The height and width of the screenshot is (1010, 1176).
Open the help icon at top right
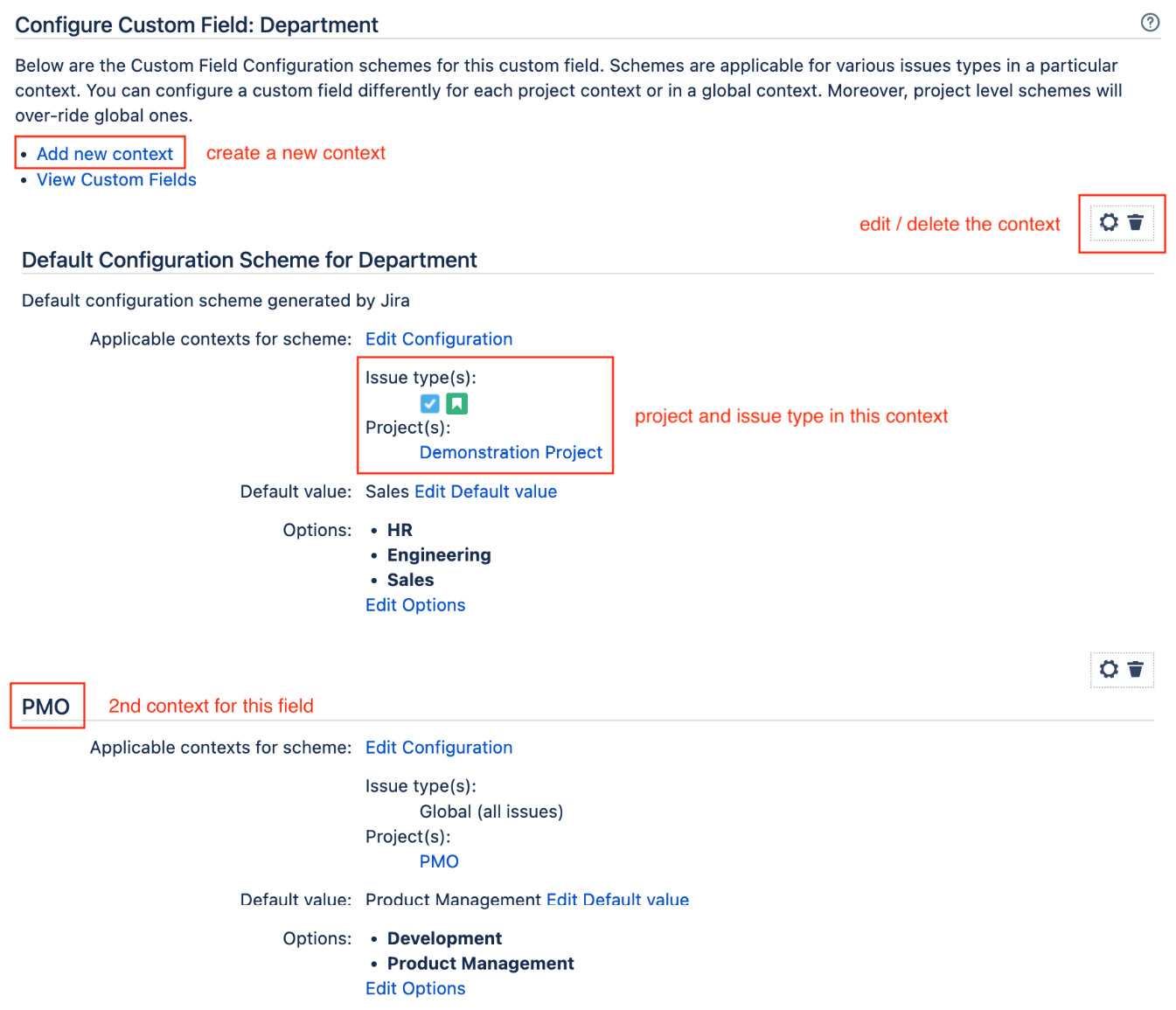[1150, 23]
